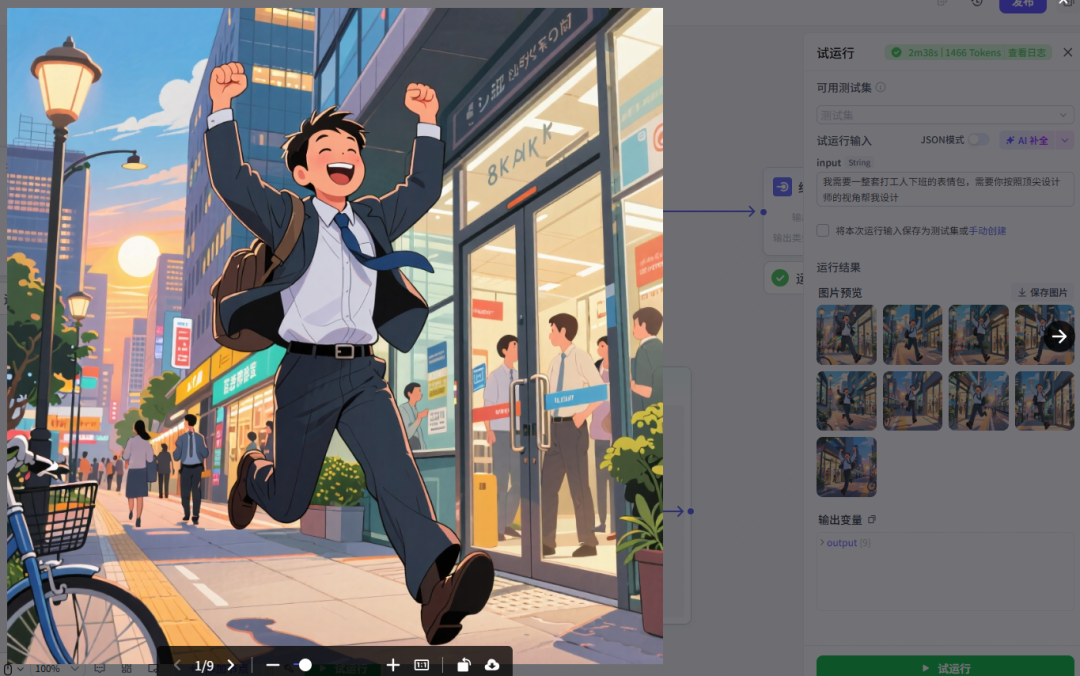
Task: Expand the output [9] variable
Action: pos(822,543)
